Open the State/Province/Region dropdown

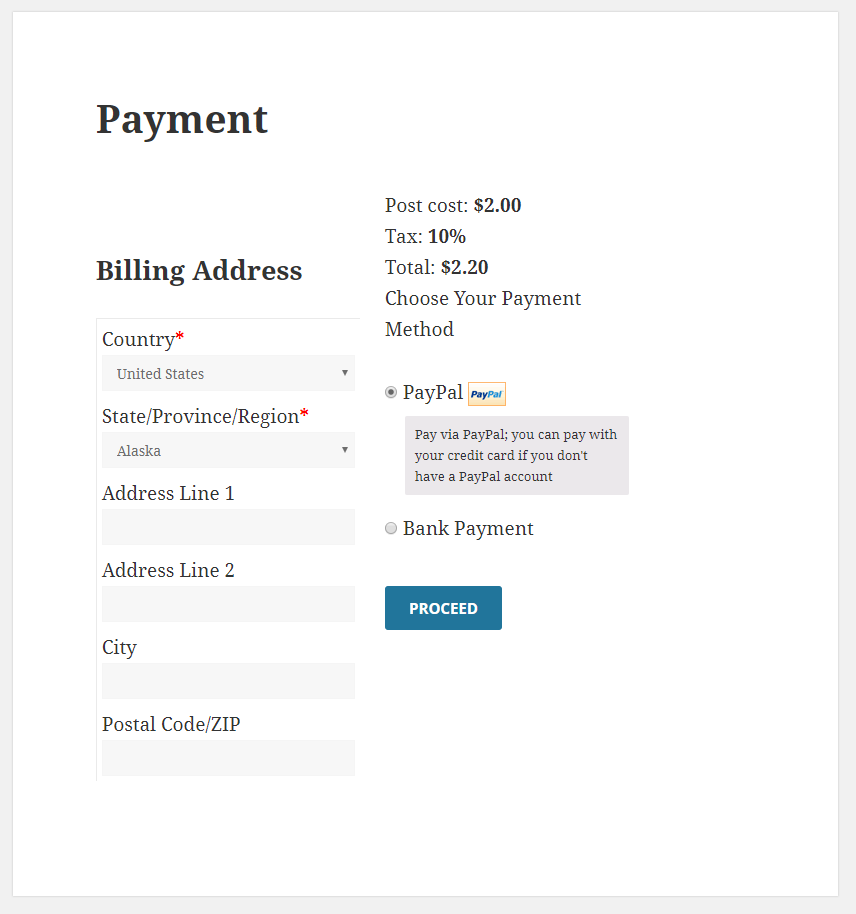[x=228, y=451]
